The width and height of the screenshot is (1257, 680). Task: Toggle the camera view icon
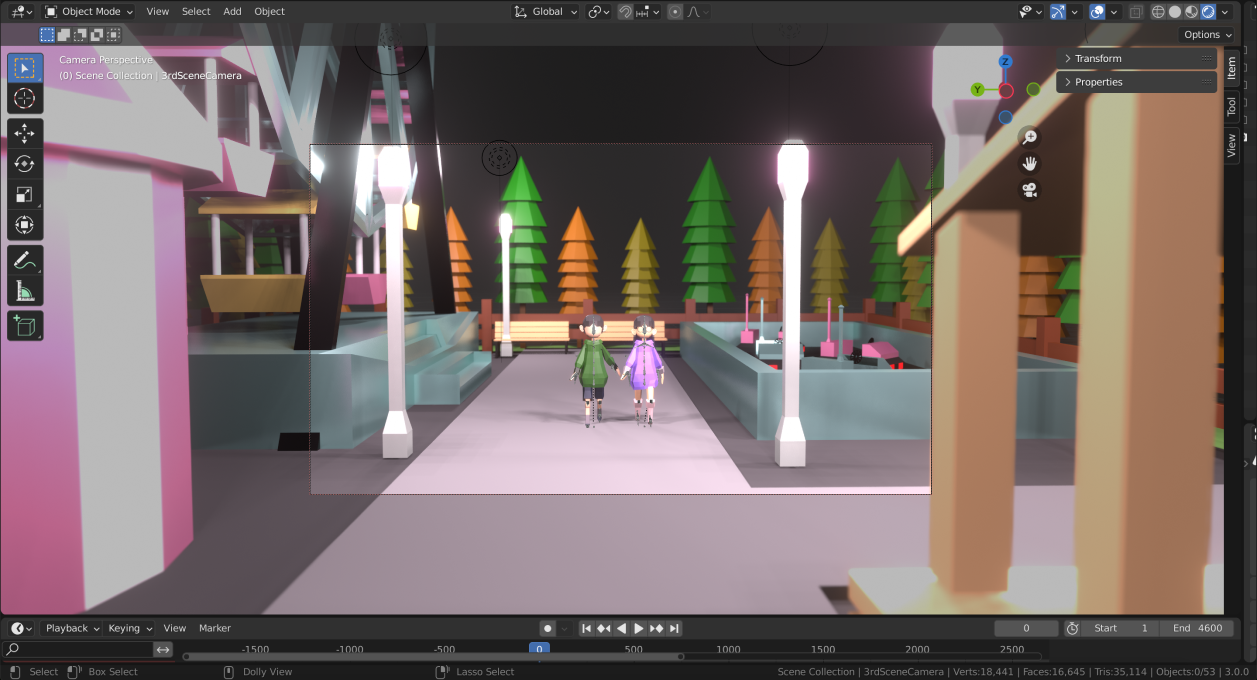pos(1029,189)
